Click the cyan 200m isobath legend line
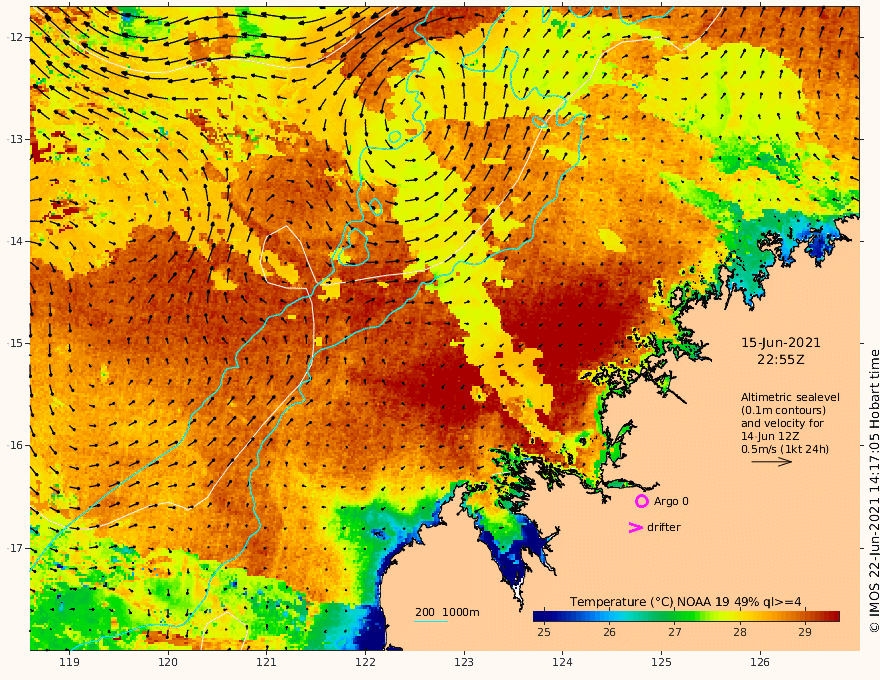Image resolution: width=880 pixels, height=680 pixels. [430, 622]
